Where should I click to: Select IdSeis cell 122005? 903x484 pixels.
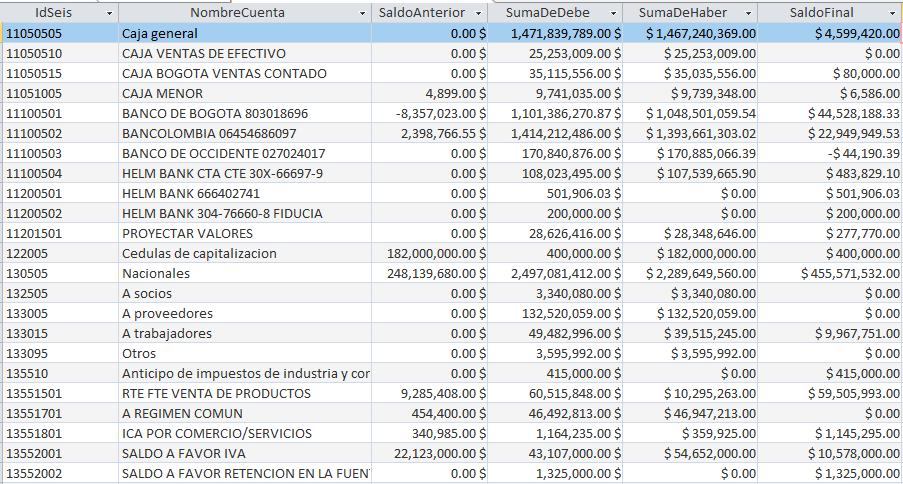point(60,254)
